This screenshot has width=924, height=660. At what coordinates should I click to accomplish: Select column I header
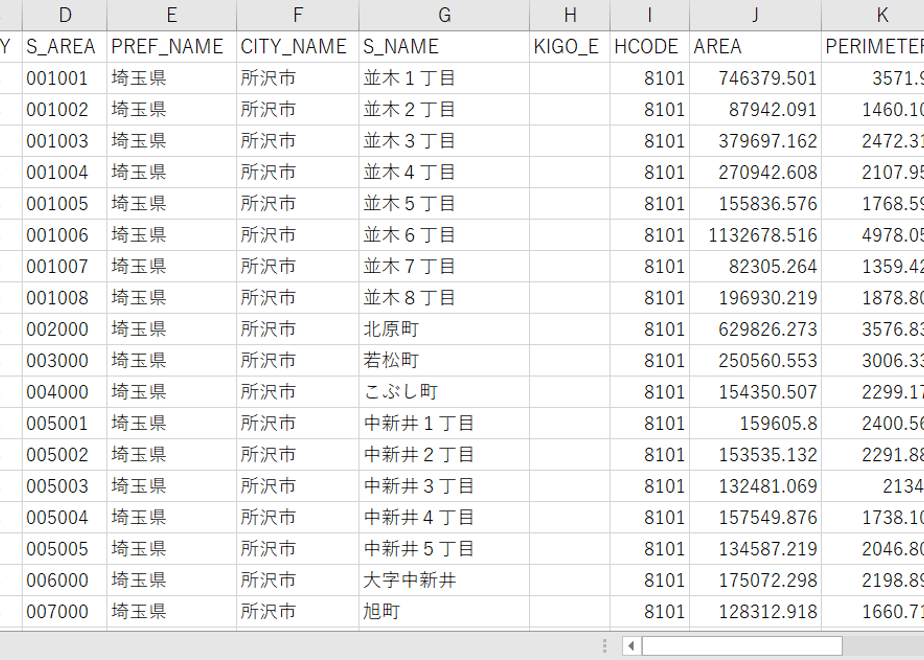pyautogui.click(x=649, y=15)
